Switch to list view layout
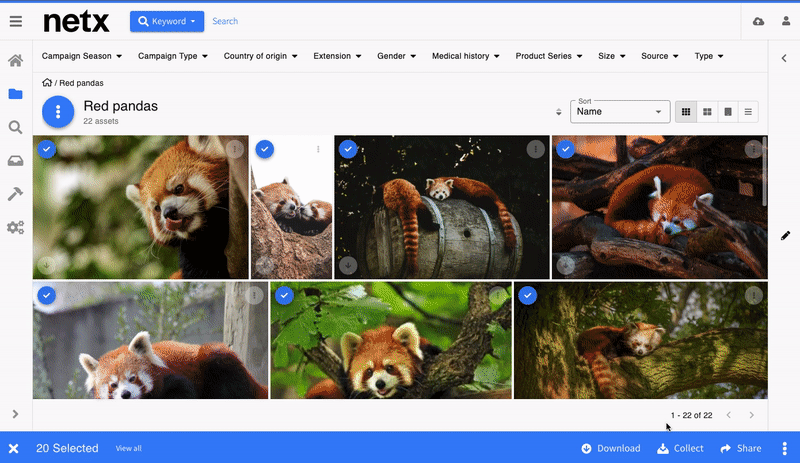Image resolution: width=800 pixels, height=463 pixels. (x=748, y=112)
